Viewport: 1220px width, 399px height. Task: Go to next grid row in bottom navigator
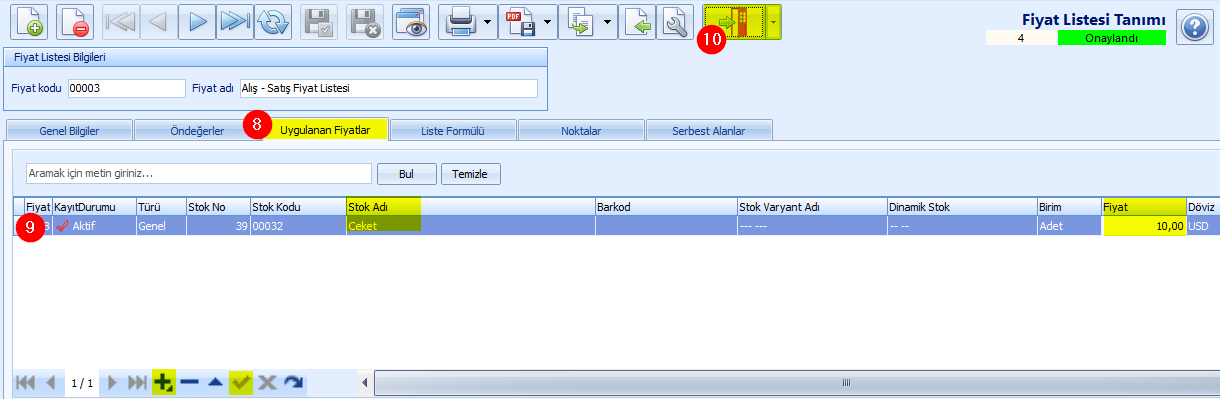click(x=112, y=382)
